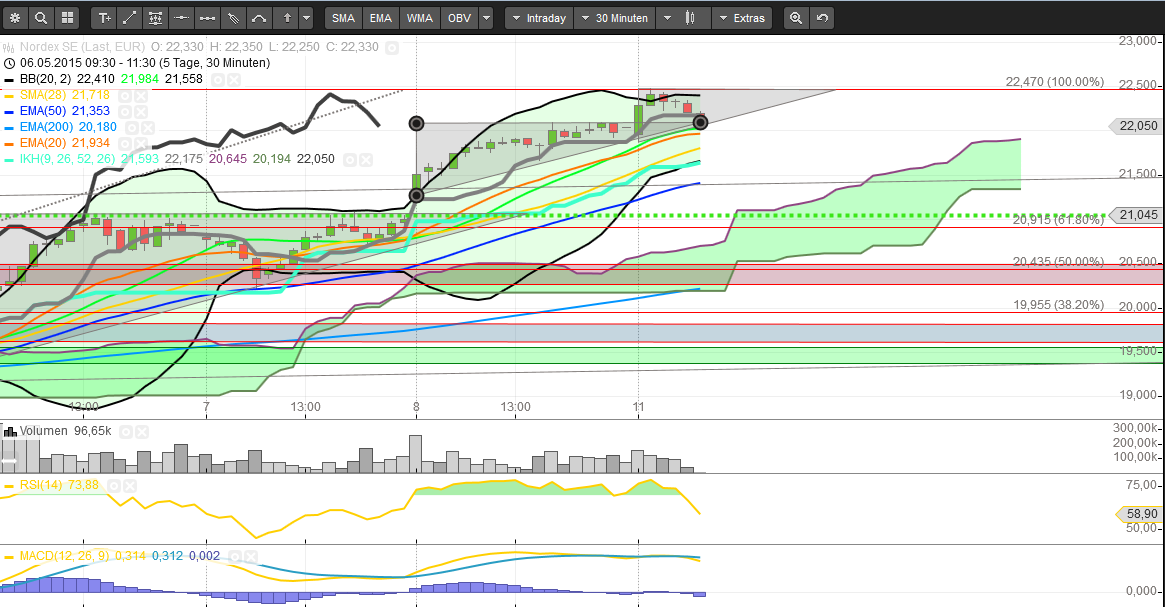The width and height of the screenshot is (1165, 612).
Task: Open EMA(200) indicator settings icon
Action: 132,128
